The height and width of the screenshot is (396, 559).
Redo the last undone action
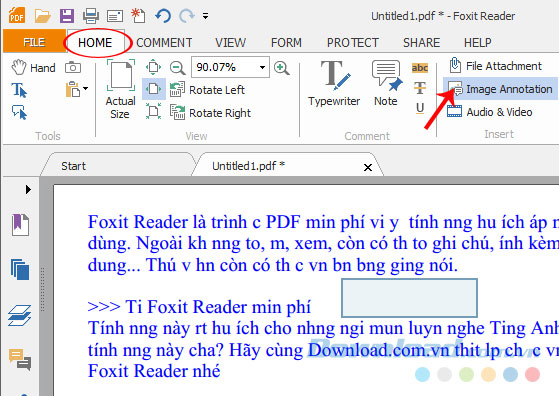(187, 16)
